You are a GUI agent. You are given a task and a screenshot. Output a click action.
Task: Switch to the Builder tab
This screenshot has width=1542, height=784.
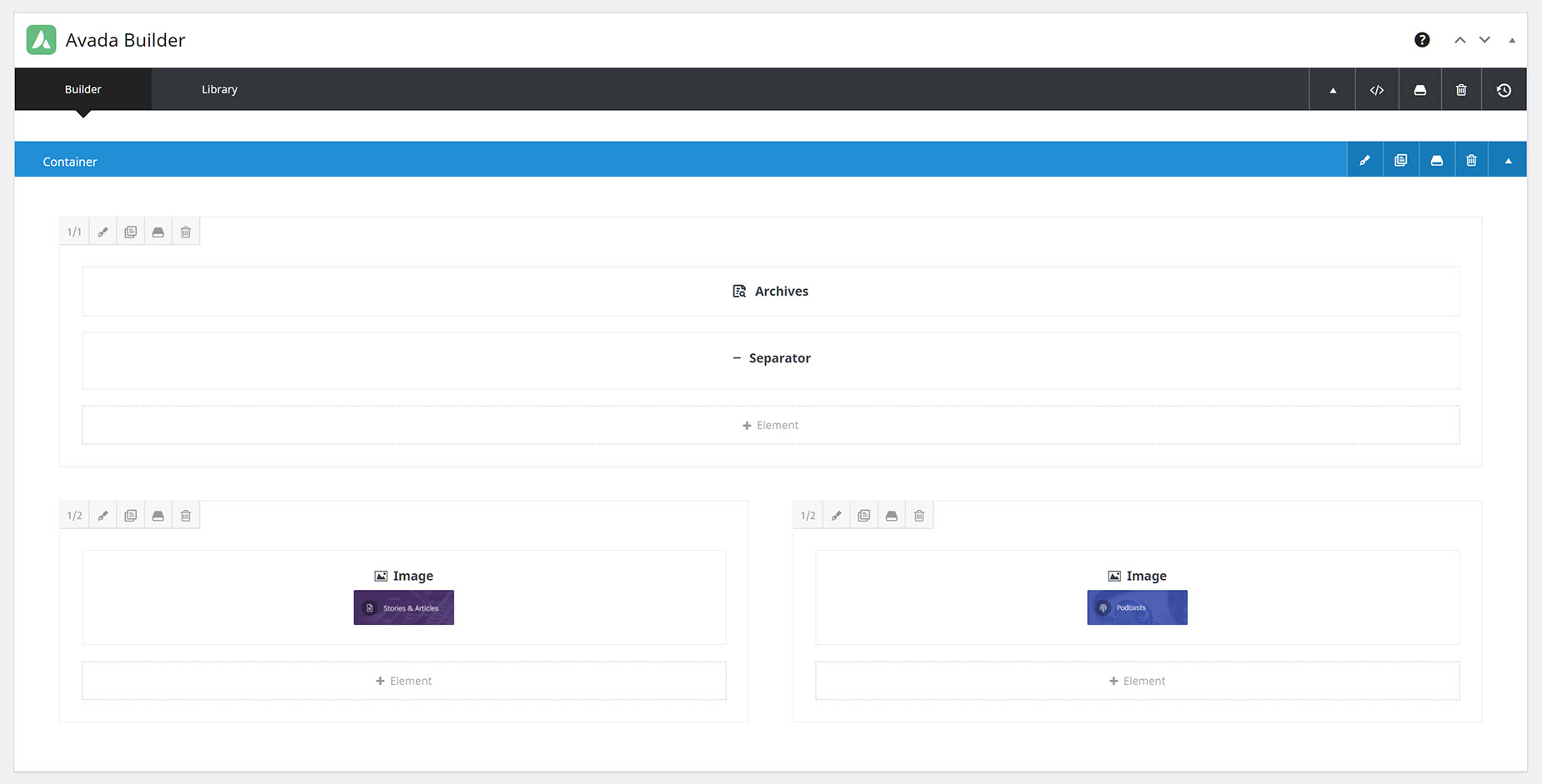[83, 89]
